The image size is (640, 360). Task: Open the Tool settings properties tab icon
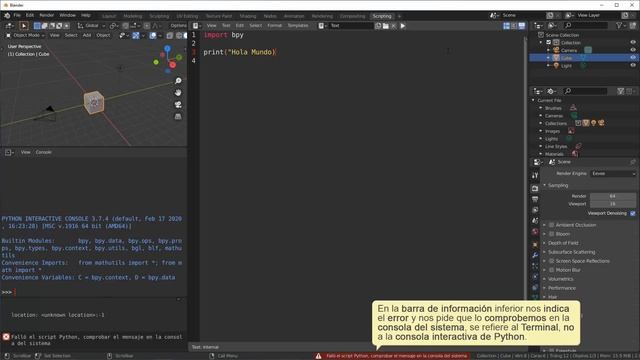[x=535, y=176]
